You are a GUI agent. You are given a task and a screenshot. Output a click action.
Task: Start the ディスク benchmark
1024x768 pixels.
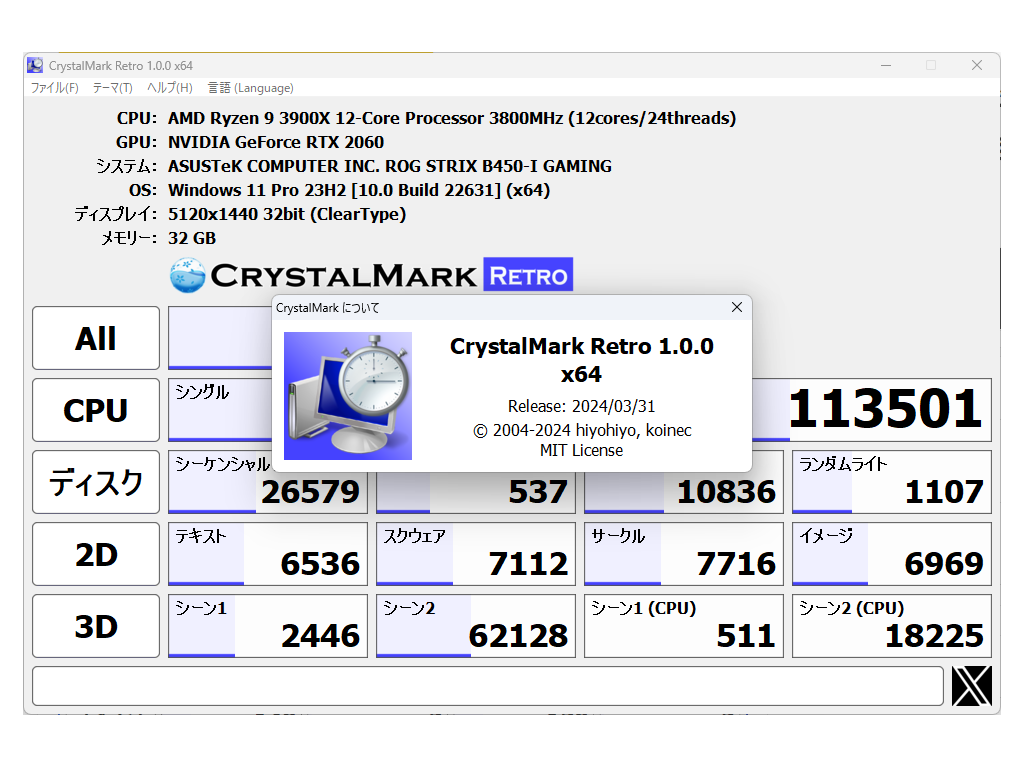95,482
